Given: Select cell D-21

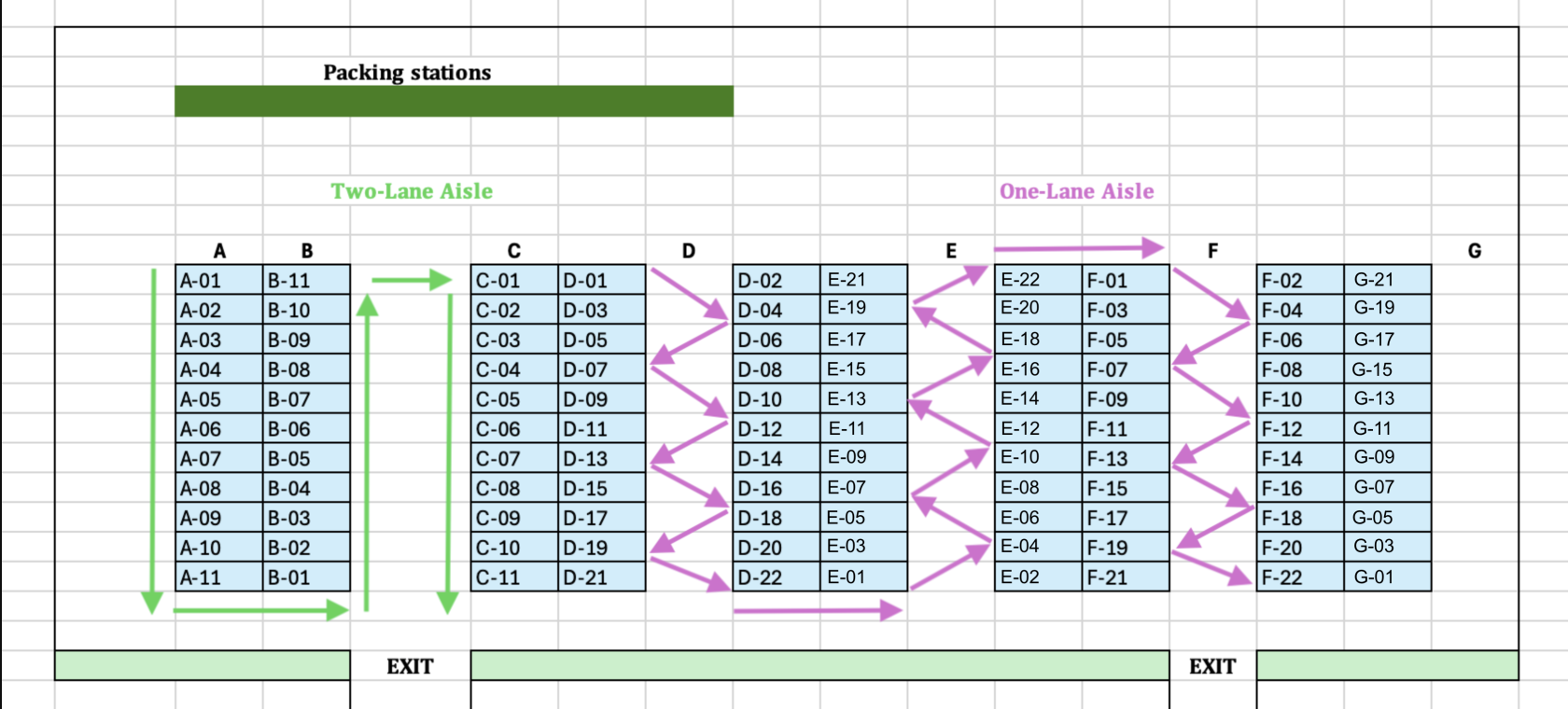Looking at the screenshot, I should click(602, 577).
